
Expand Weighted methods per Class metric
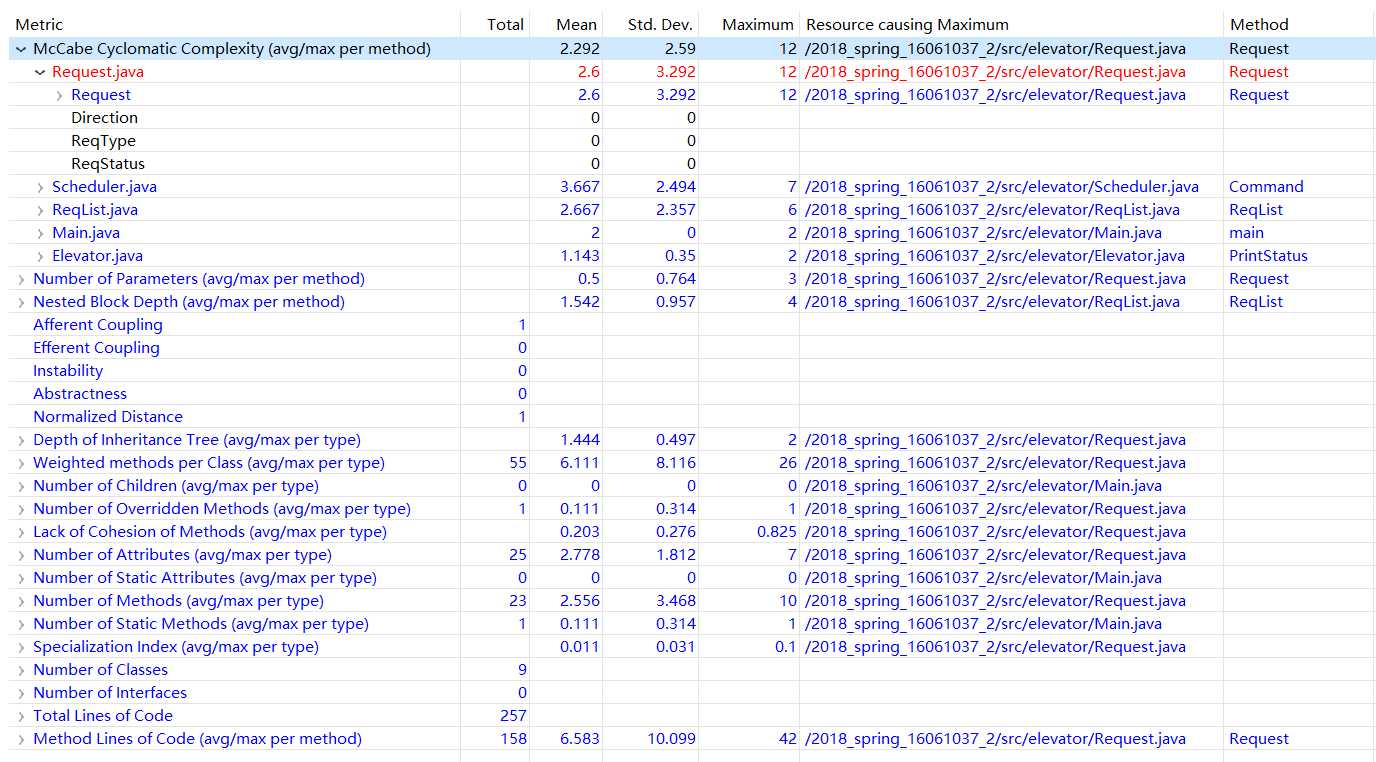pyautogui.click(x=21, y=463)
